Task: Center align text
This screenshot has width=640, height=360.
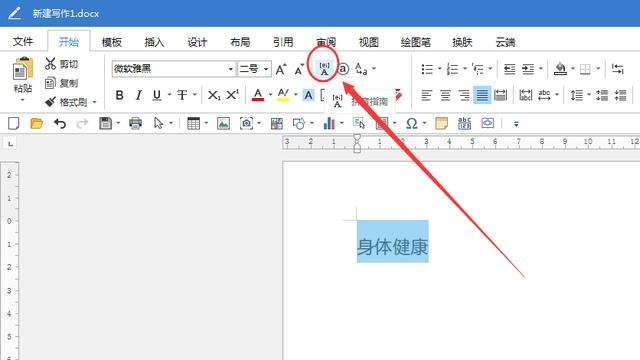Action: 445,96
